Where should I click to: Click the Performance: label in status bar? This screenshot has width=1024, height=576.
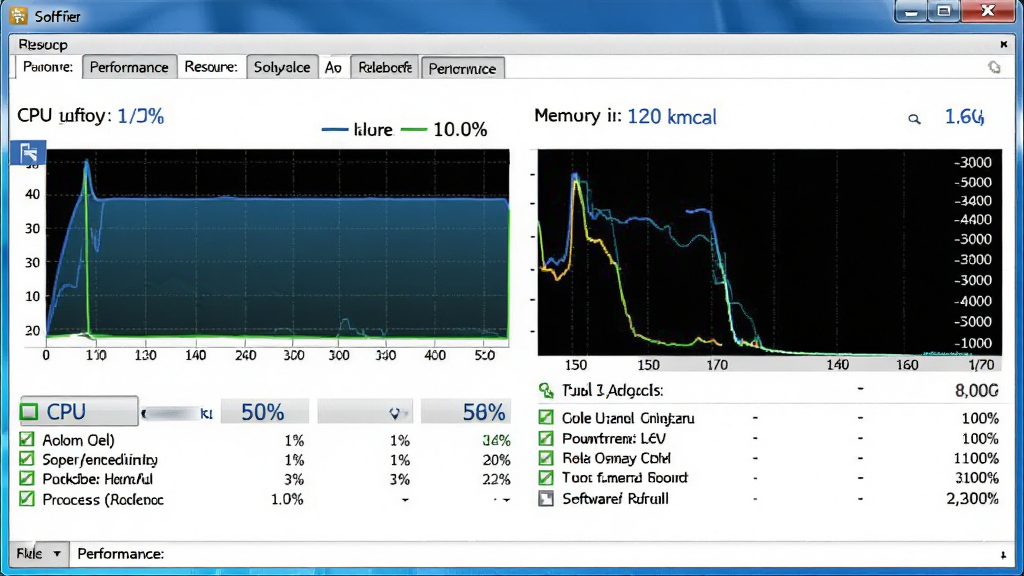tap(121, 554)
